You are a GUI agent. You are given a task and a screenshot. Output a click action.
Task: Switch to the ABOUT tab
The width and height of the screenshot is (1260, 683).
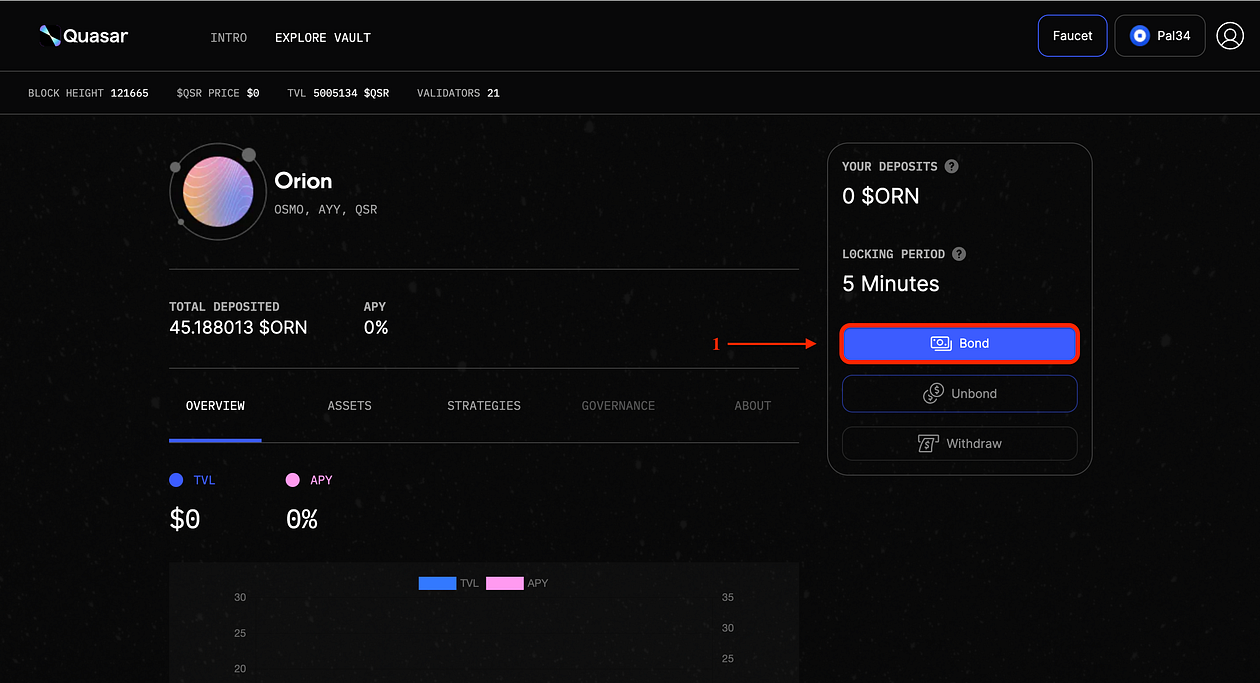point(753,406)
